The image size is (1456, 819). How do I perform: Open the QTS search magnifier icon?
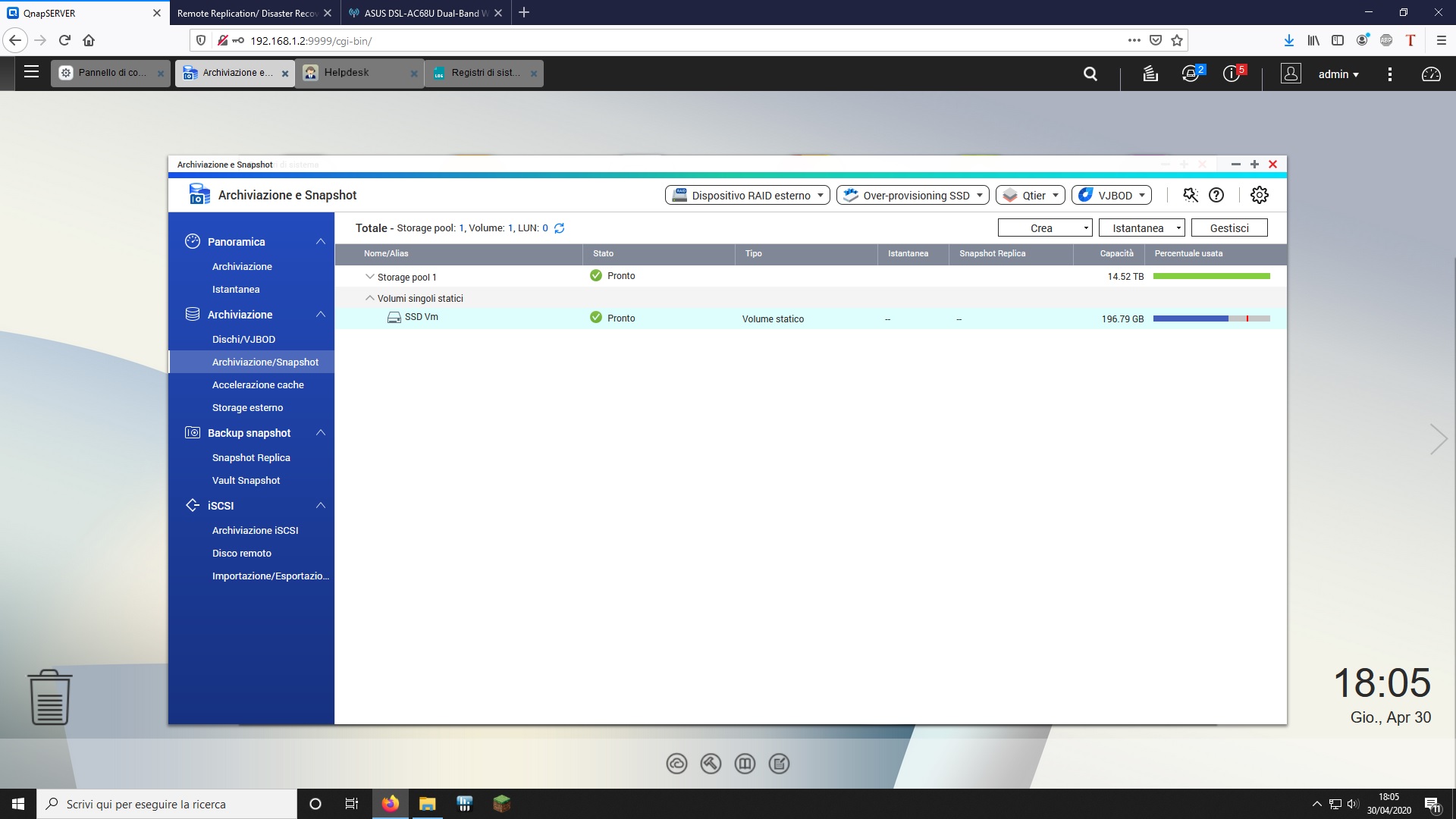[1090, 74]
